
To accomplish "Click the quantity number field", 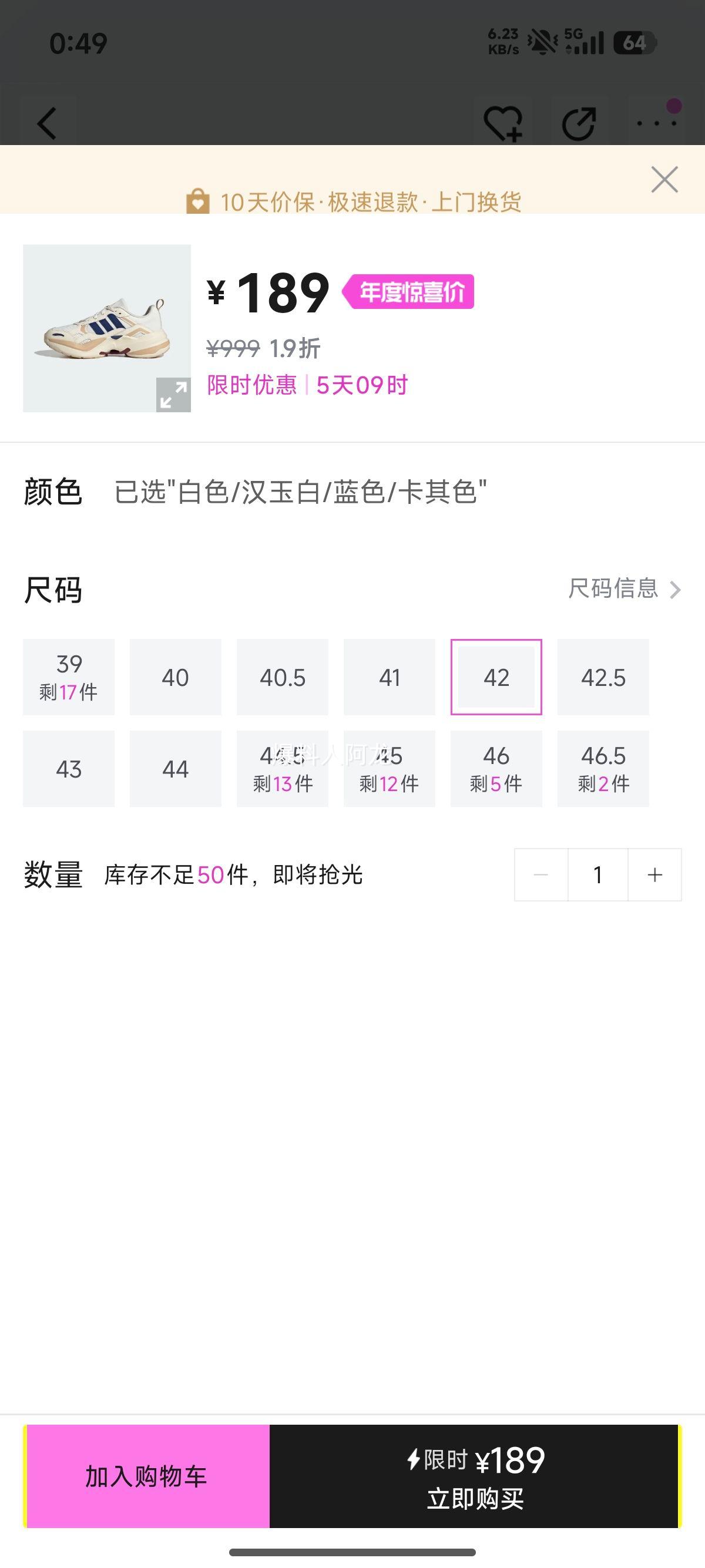I will click(x=598, y=874).
